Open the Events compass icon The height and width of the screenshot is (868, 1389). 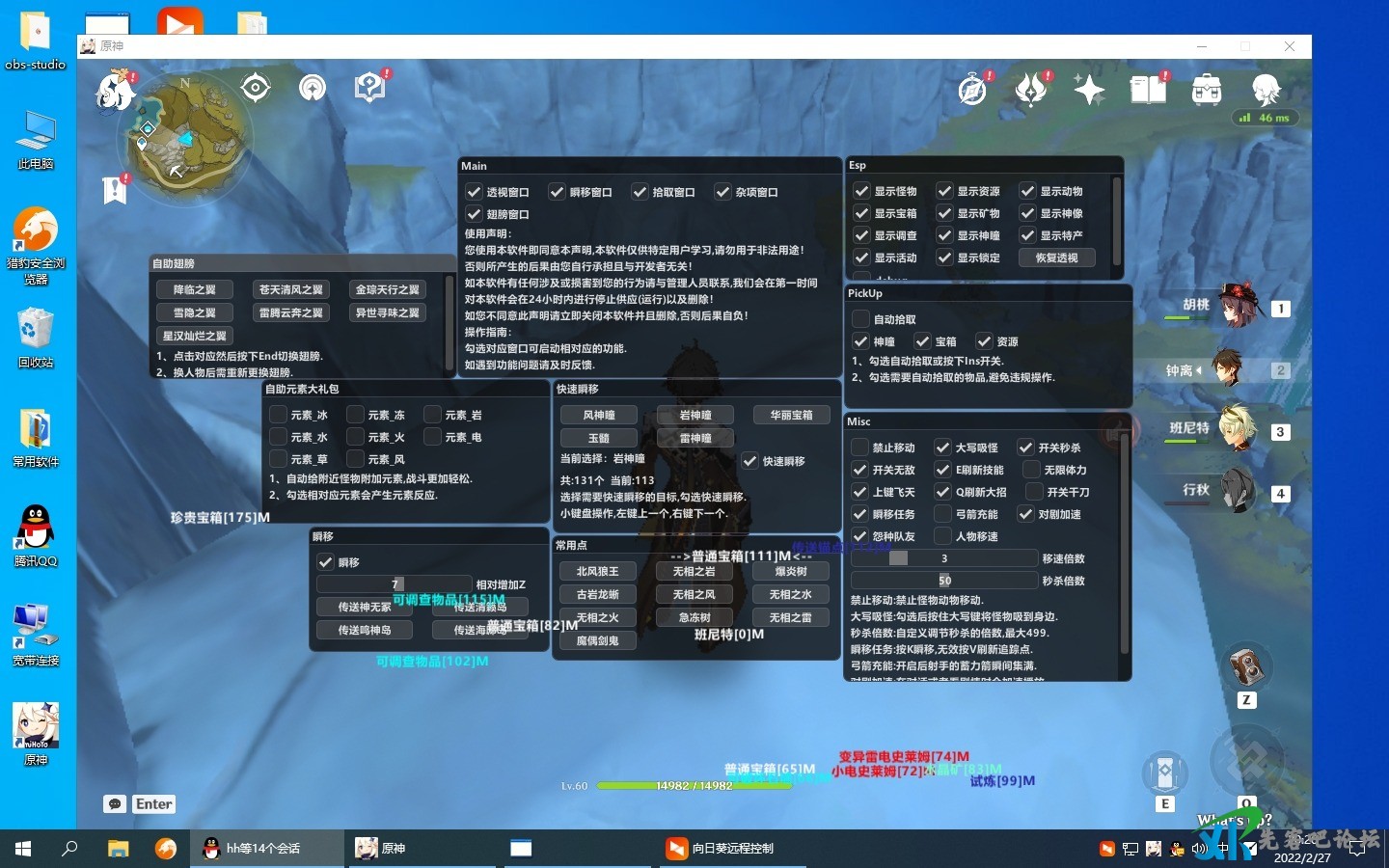point(972,90)
